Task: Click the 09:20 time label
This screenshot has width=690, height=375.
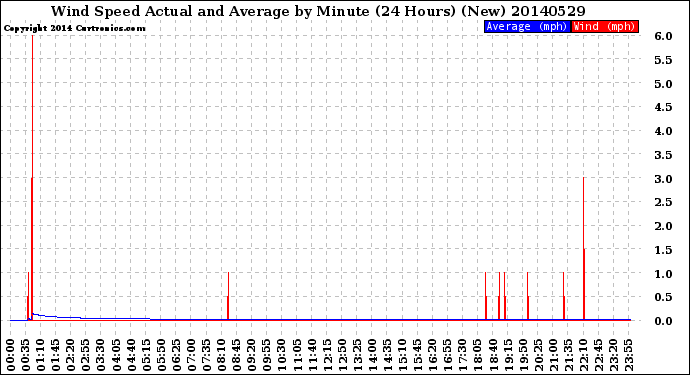Action: (252, 355)
